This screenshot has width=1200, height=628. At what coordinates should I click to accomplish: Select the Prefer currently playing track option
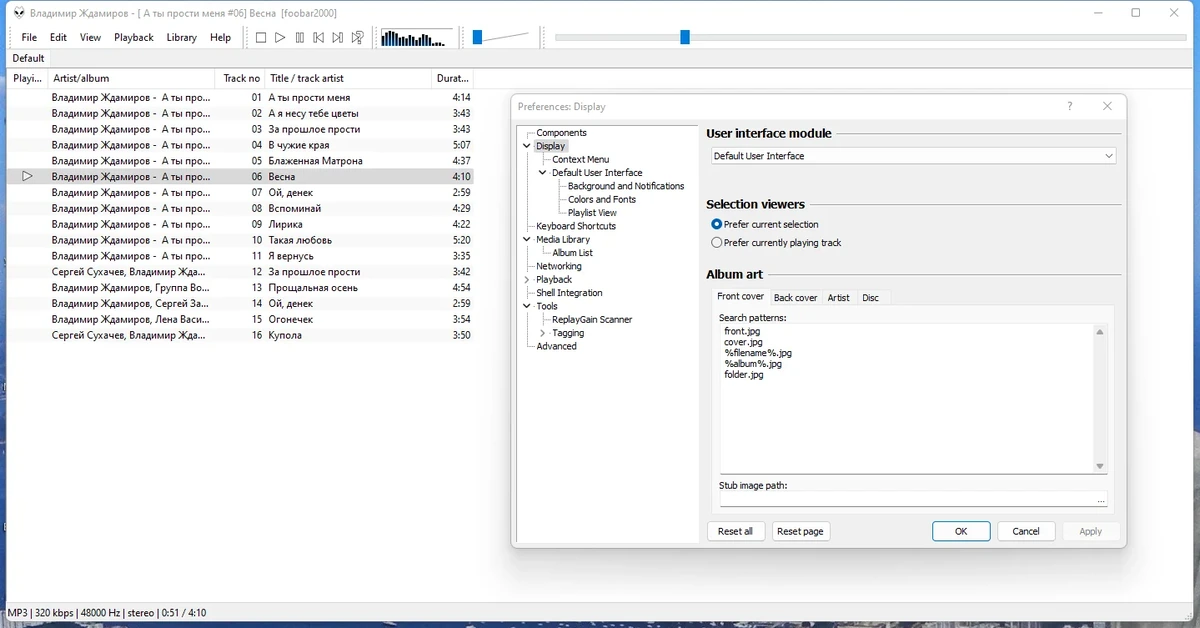coord(776,242)
